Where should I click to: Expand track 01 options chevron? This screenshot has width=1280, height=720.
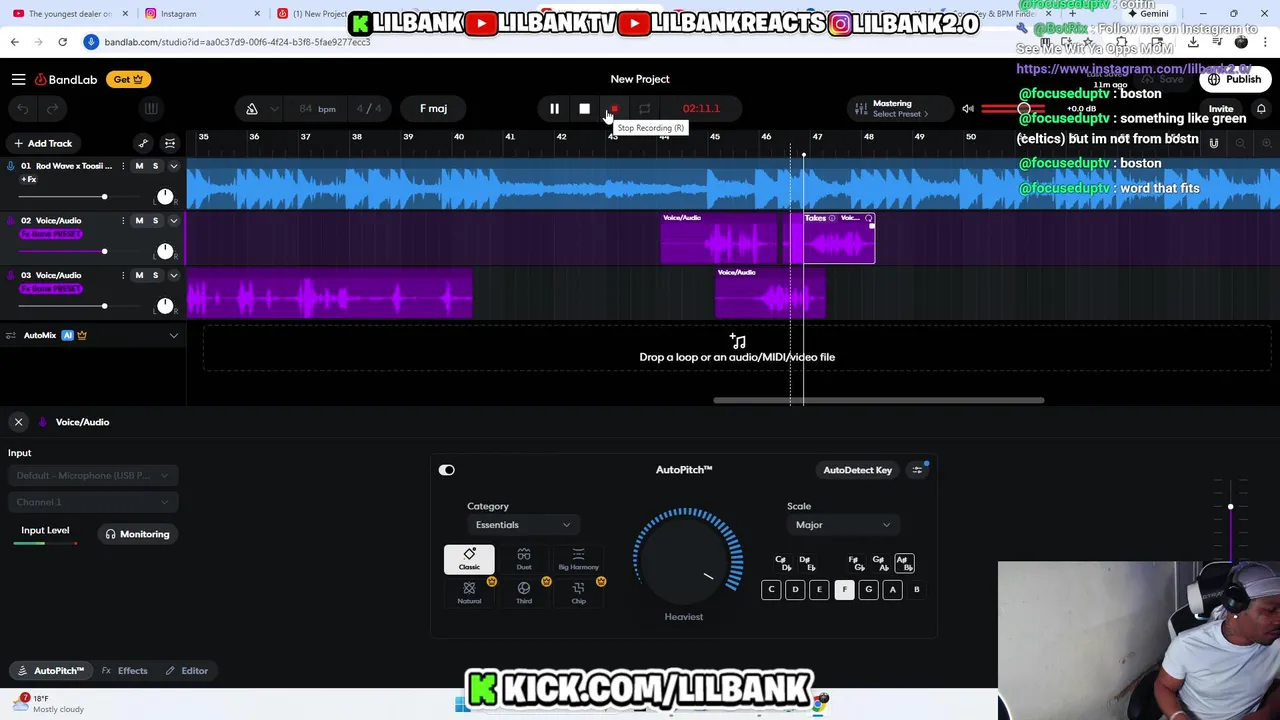pos(173,166)
